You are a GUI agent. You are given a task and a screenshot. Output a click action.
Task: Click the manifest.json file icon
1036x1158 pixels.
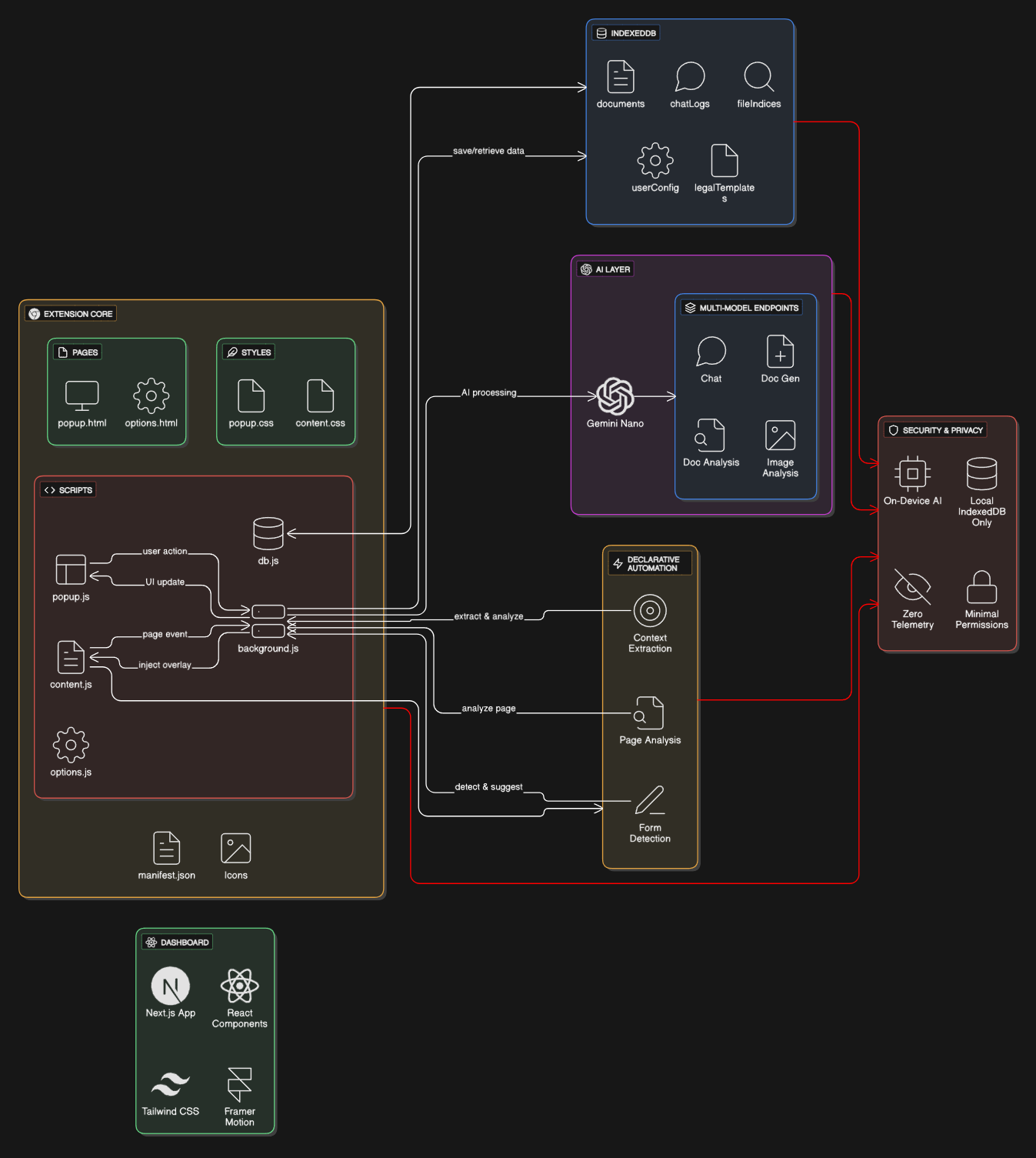tap(167, 849)
